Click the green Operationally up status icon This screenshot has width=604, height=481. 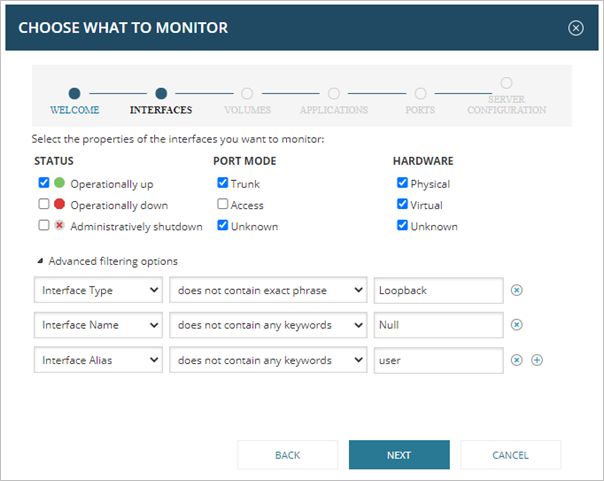tap(59, 183)
